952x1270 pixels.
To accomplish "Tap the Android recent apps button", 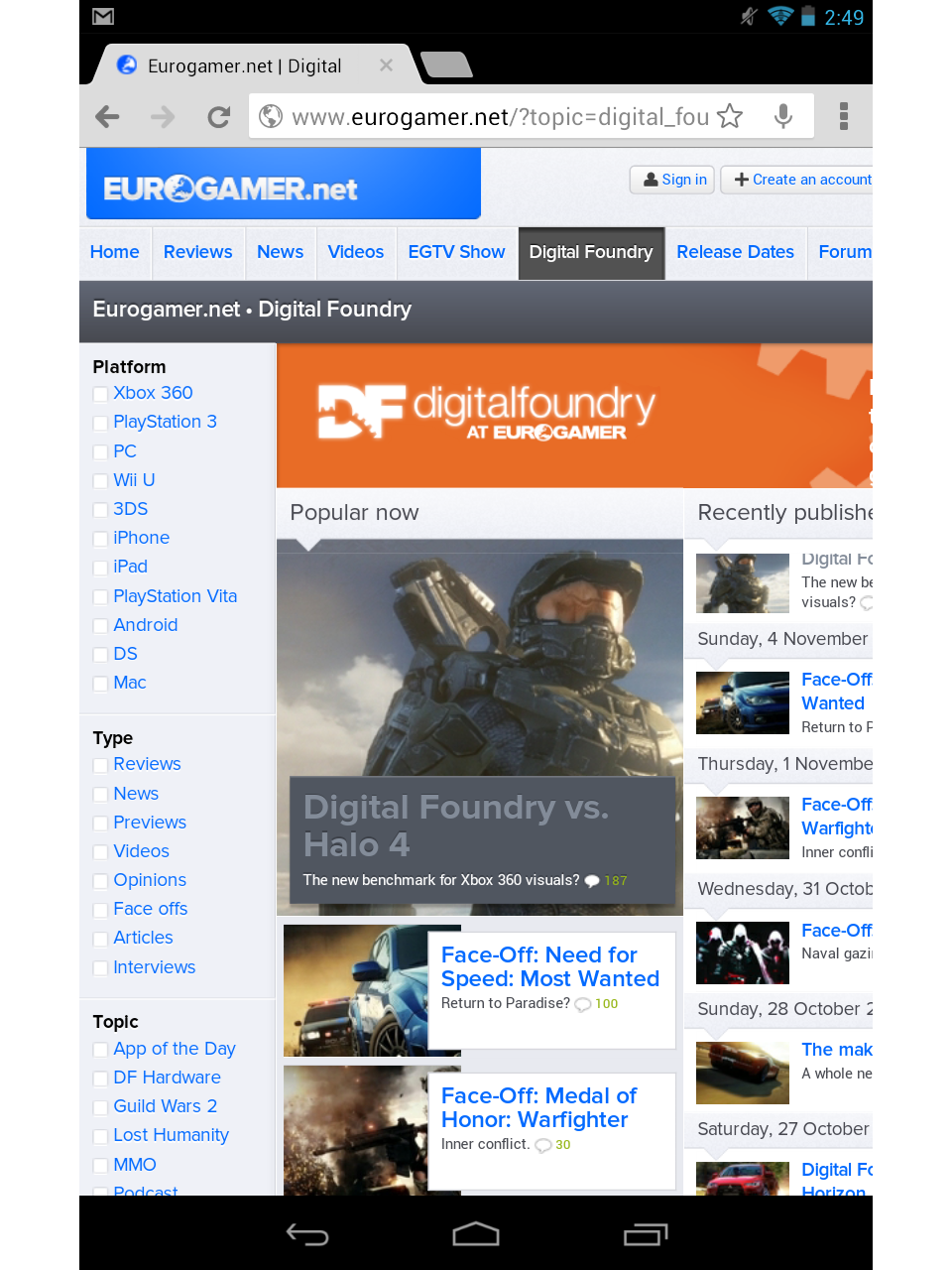I will pos(646,1234).
